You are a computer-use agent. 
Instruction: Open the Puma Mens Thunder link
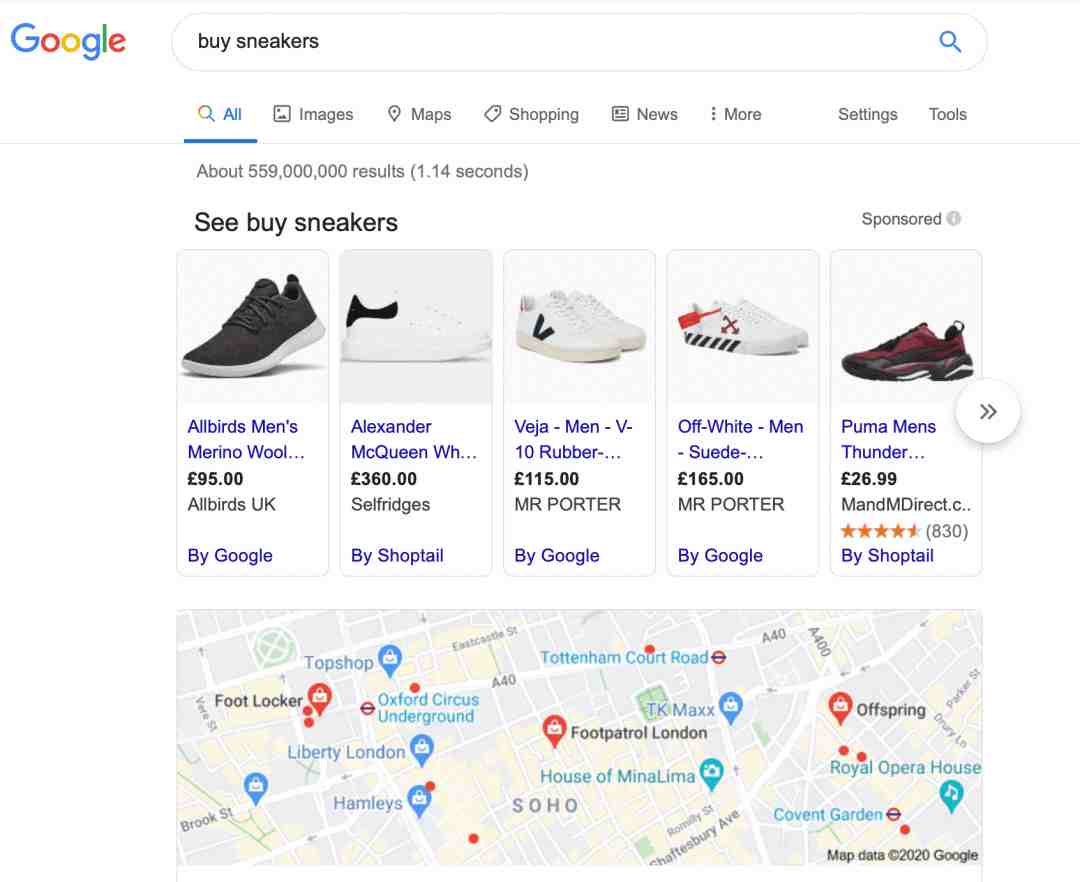tap(889, 439)
